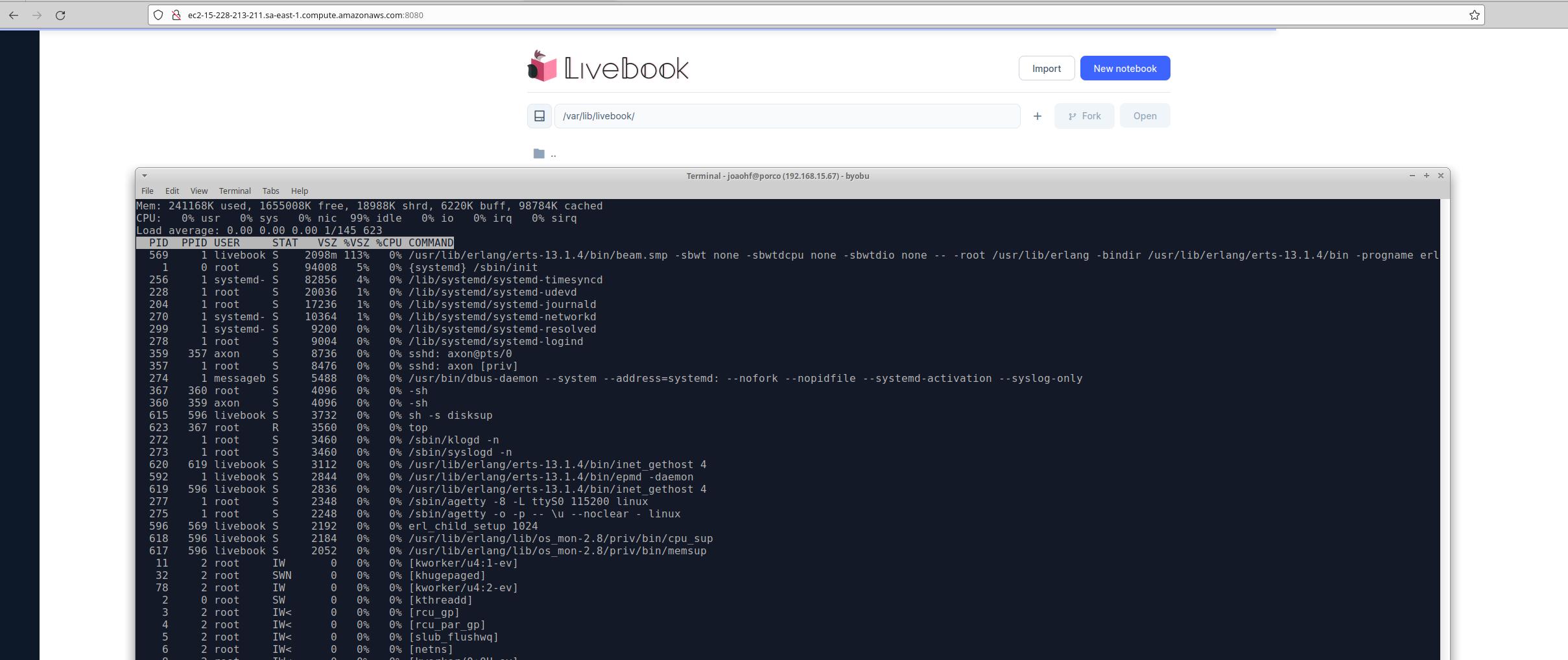Open the terminal window menu arrow
The width and height of the screenshot is (1568, 660).
(x=144, y=176)
